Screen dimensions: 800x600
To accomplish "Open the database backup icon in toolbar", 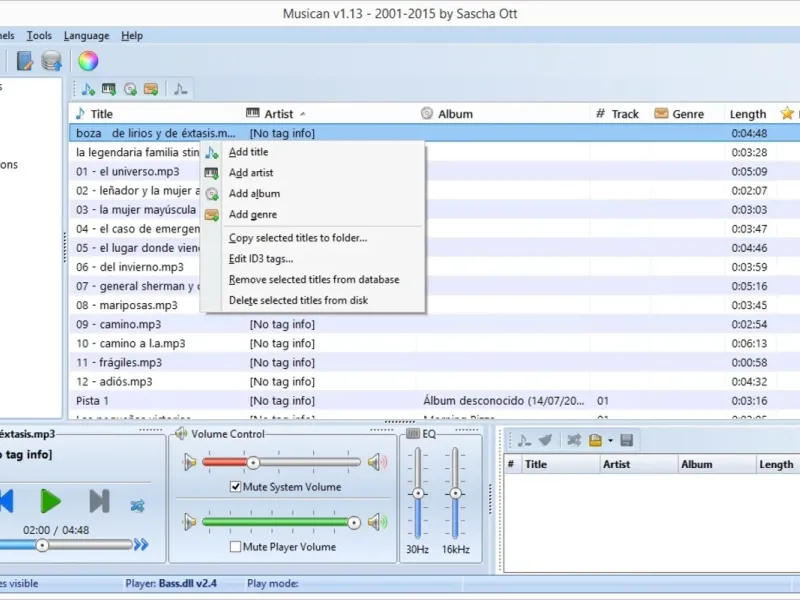I will (x=52, y=61).
